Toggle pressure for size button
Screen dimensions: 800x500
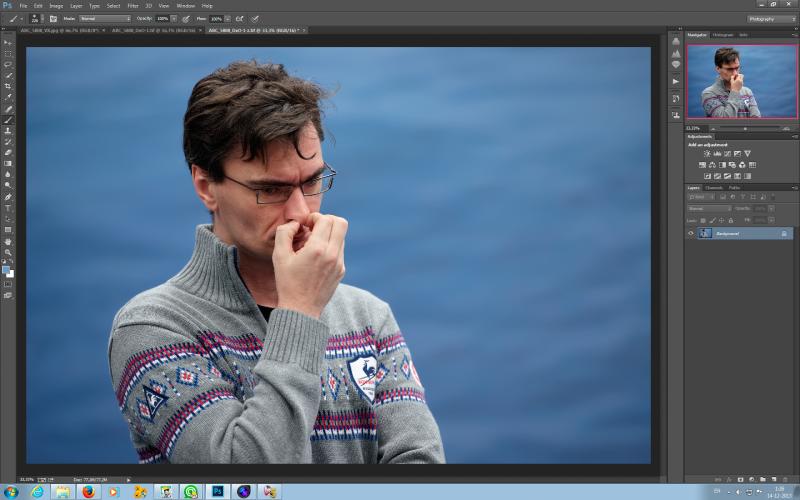coord(255,19)
